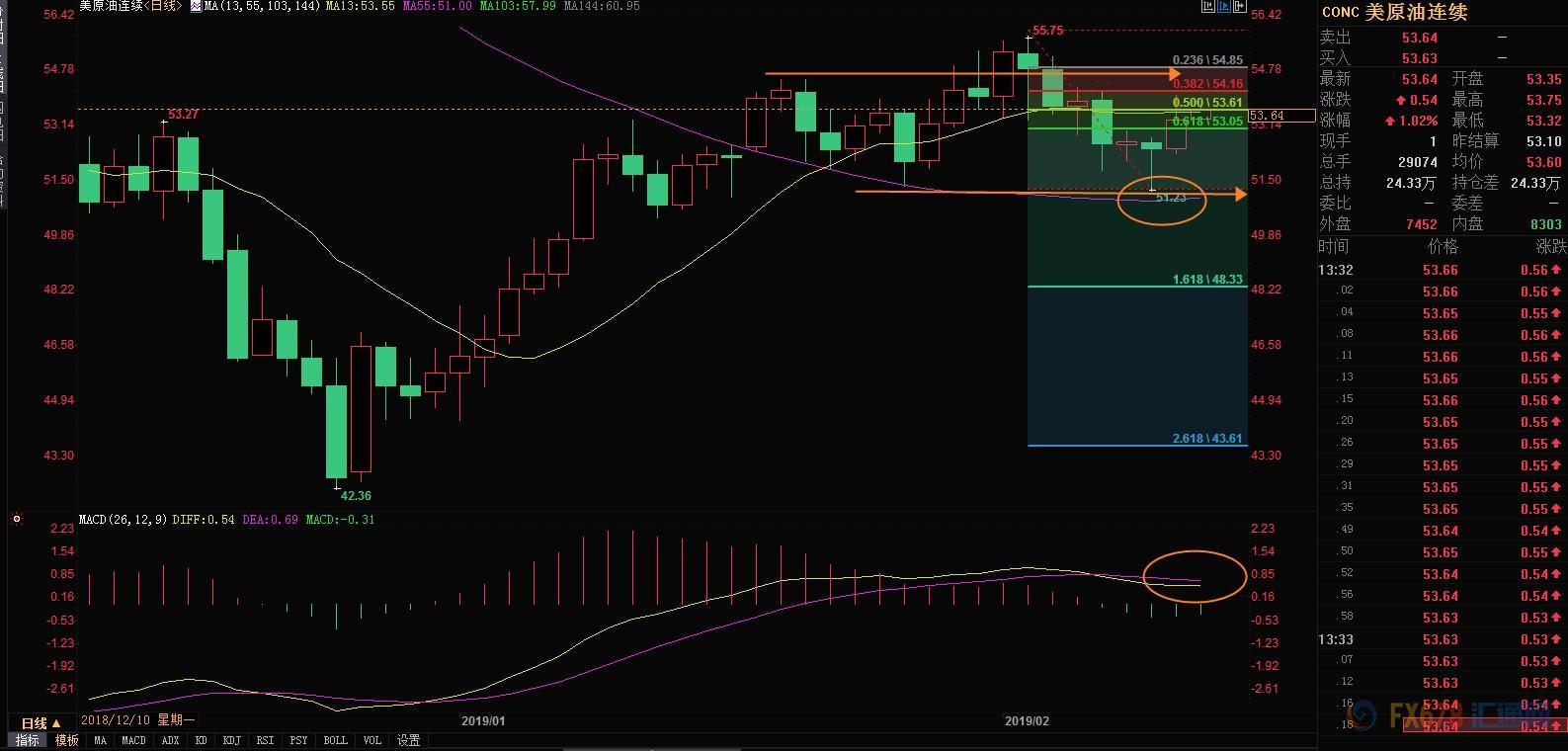Image resolution: width=1568 pixels, height=751 pixels.
Task: Click the small chart icon before MA(13,55,103,144)
Action: 196,6
